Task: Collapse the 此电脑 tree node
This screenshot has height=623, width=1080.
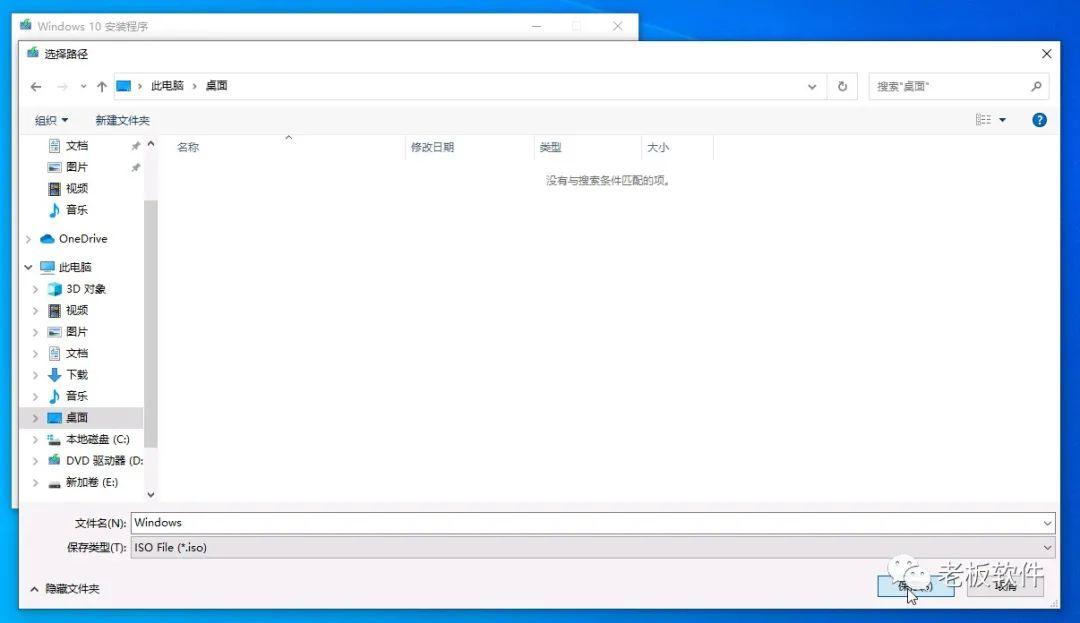Action: [28, 267]
